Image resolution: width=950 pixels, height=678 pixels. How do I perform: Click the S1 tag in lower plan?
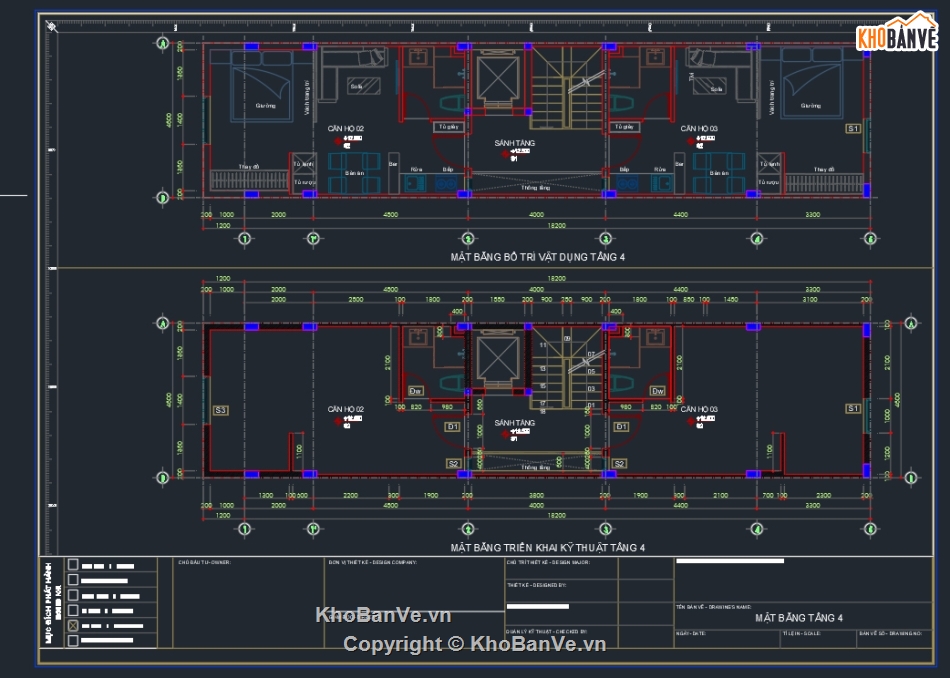click(853, 409)
